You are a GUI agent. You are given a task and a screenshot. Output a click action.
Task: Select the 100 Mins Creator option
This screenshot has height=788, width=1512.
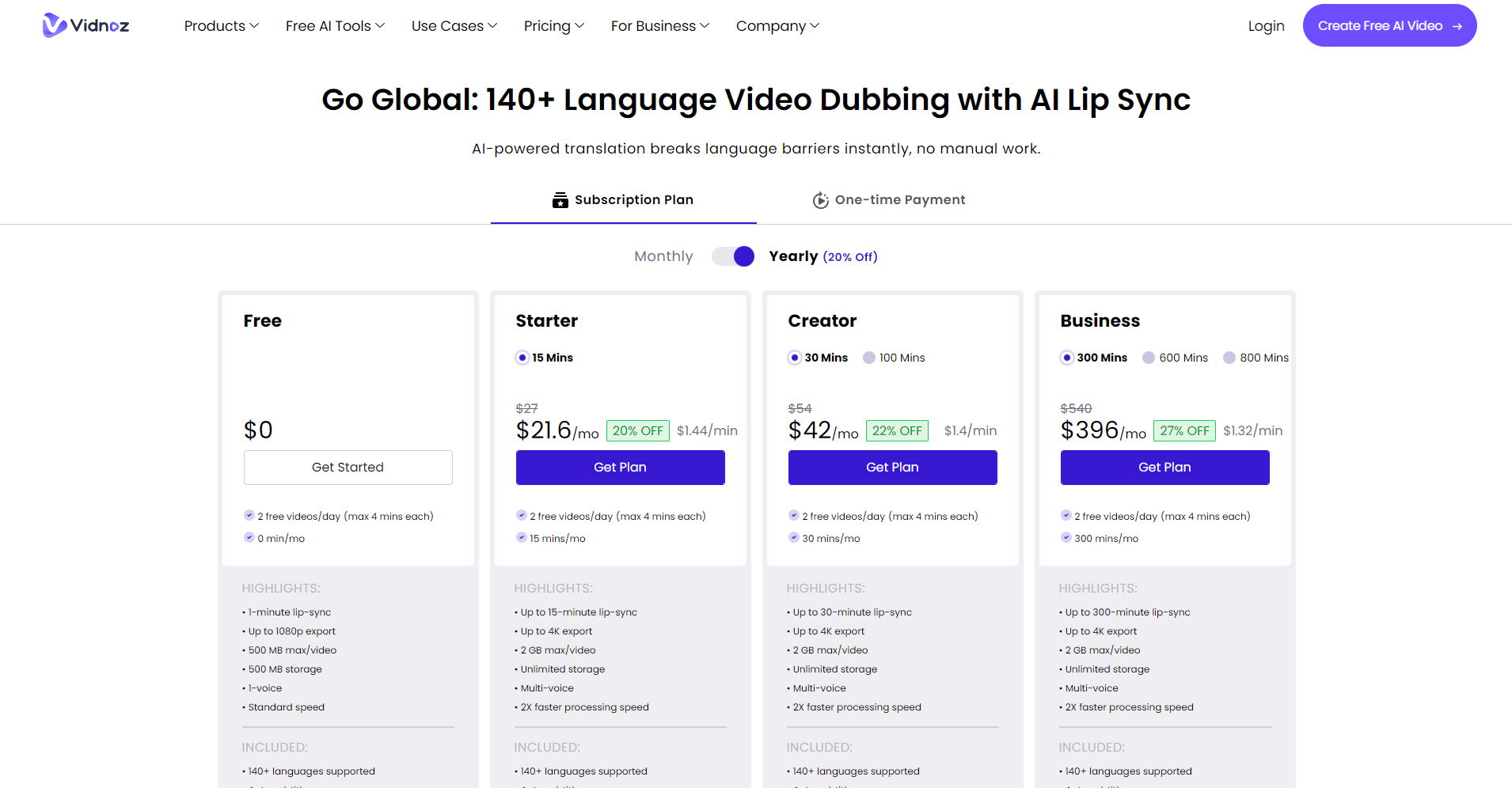(x=869, y=358)
